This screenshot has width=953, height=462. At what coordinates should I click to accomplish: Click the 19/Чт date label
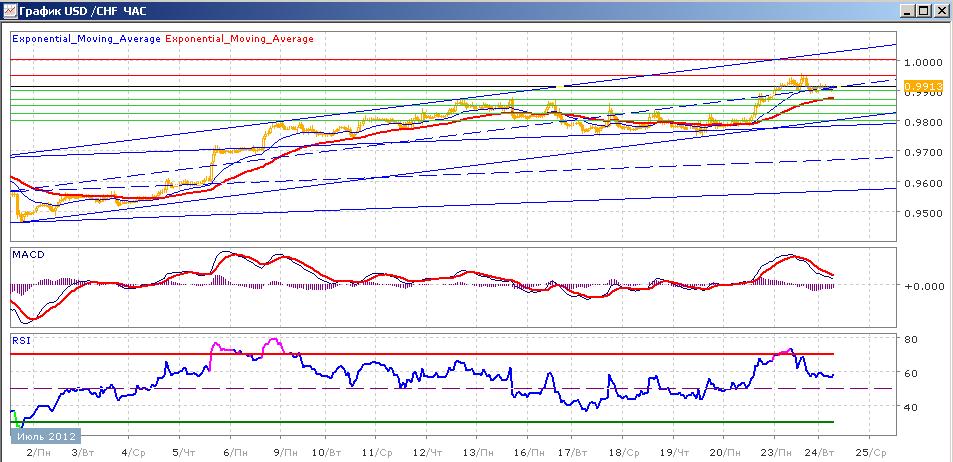(x=673, y=453)
